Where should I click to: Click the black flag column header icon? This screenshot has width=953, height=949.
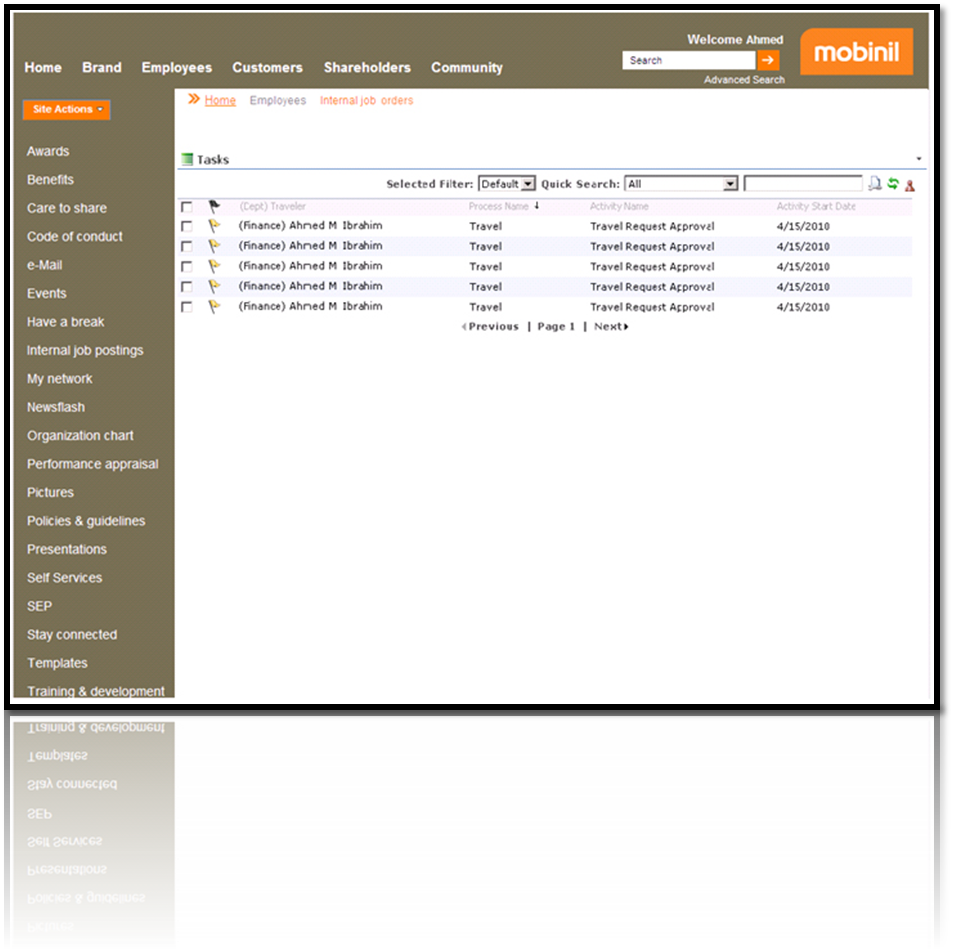tap(214, 207)
